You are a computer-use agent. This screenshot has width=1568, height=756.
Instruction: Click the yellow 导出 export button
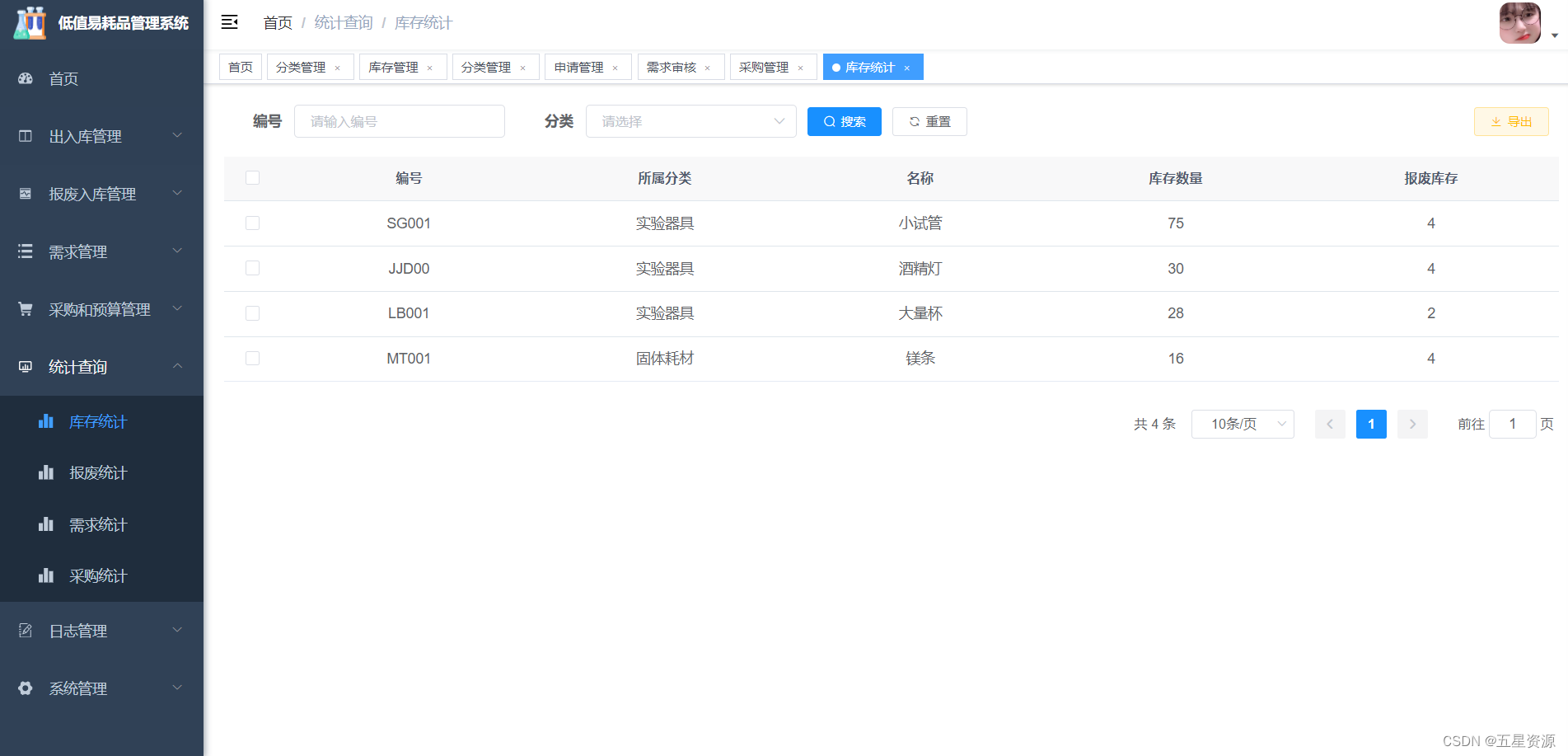pyautogui.click(x=1511, y=121)
